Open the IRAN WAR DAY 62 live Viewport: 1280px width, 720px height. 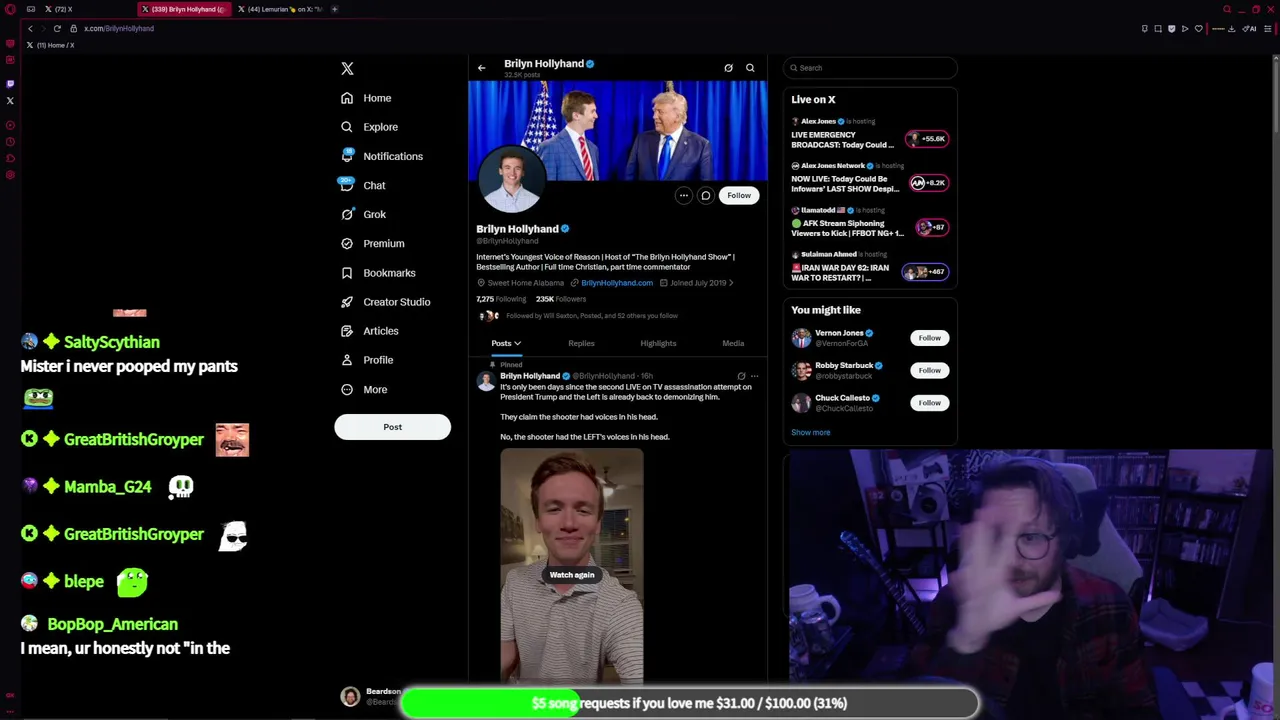point(869,267)
